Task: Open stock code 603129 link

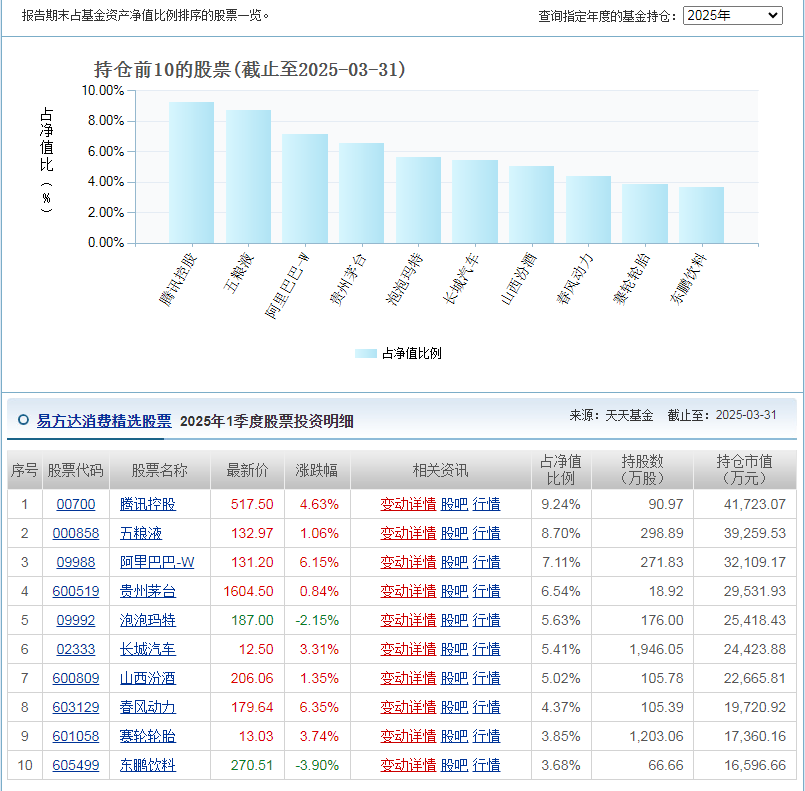Action: pos(75,707)
